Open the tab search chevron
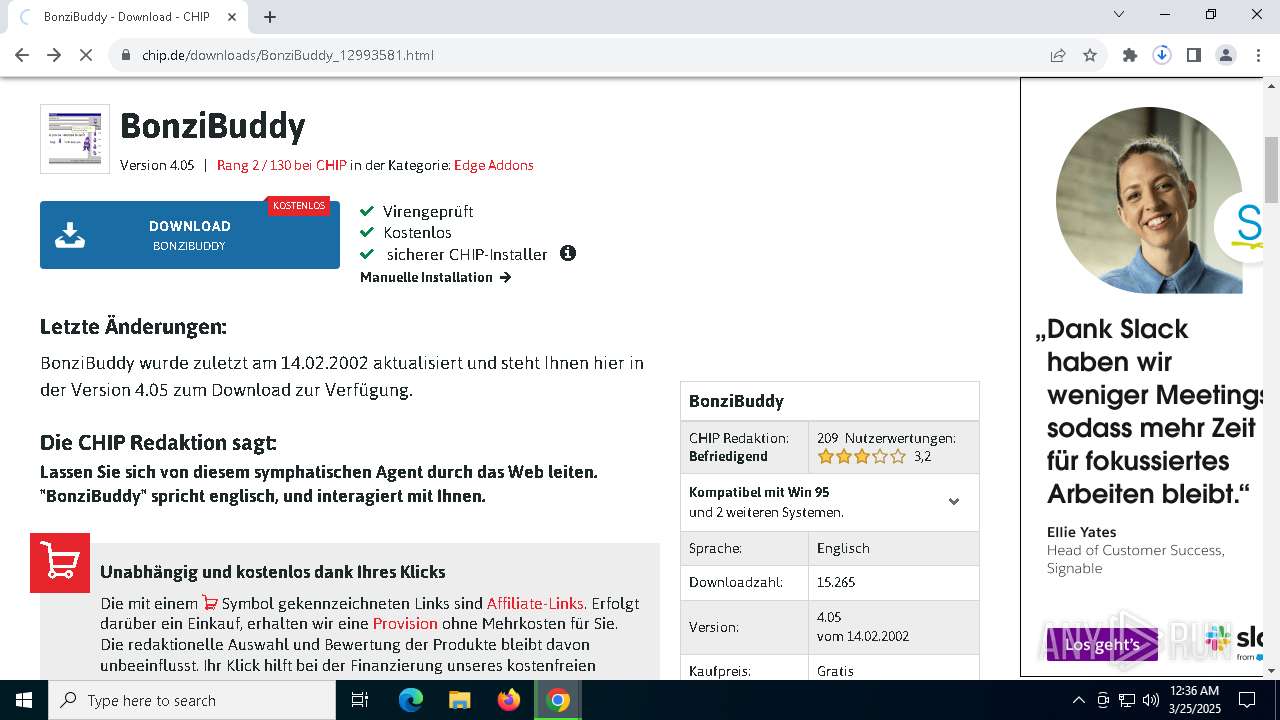The height and width of the screenshot is (720, 1280). (x=1119, y=14)
